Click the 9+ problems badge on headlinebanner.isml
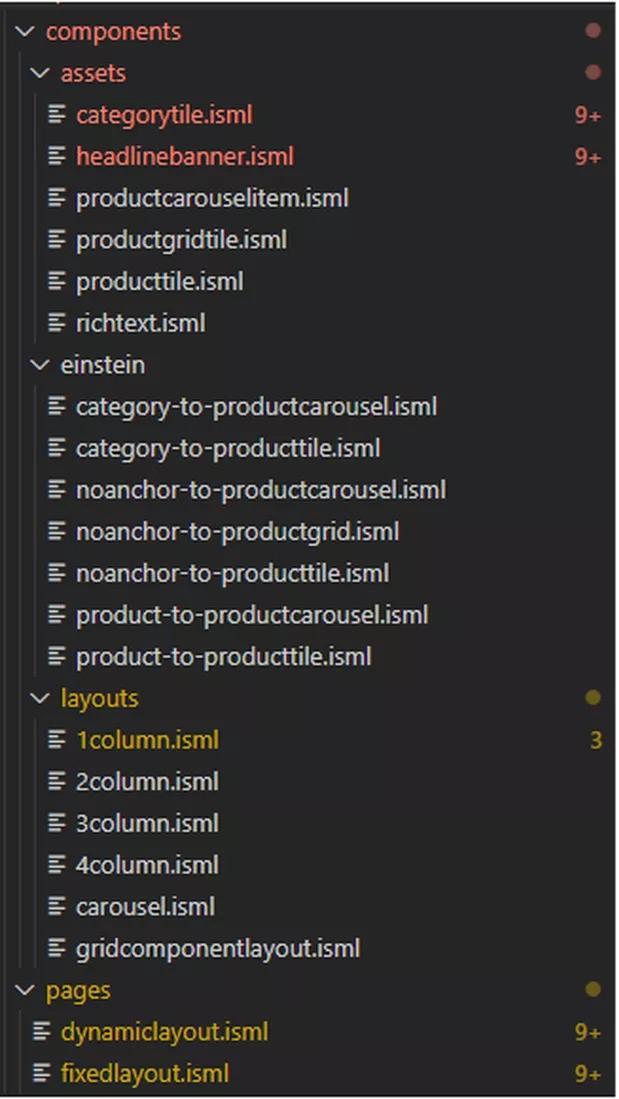 pos(587,156)
